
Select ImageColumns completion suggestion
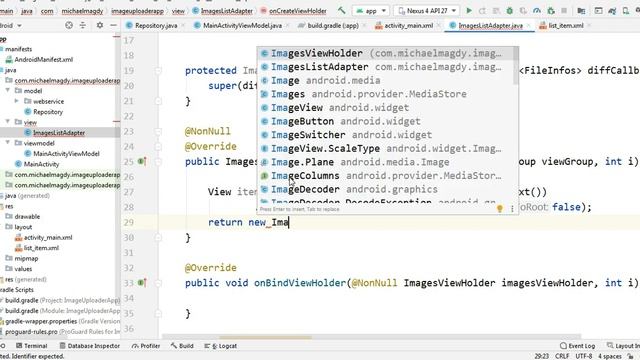point(385,176)
